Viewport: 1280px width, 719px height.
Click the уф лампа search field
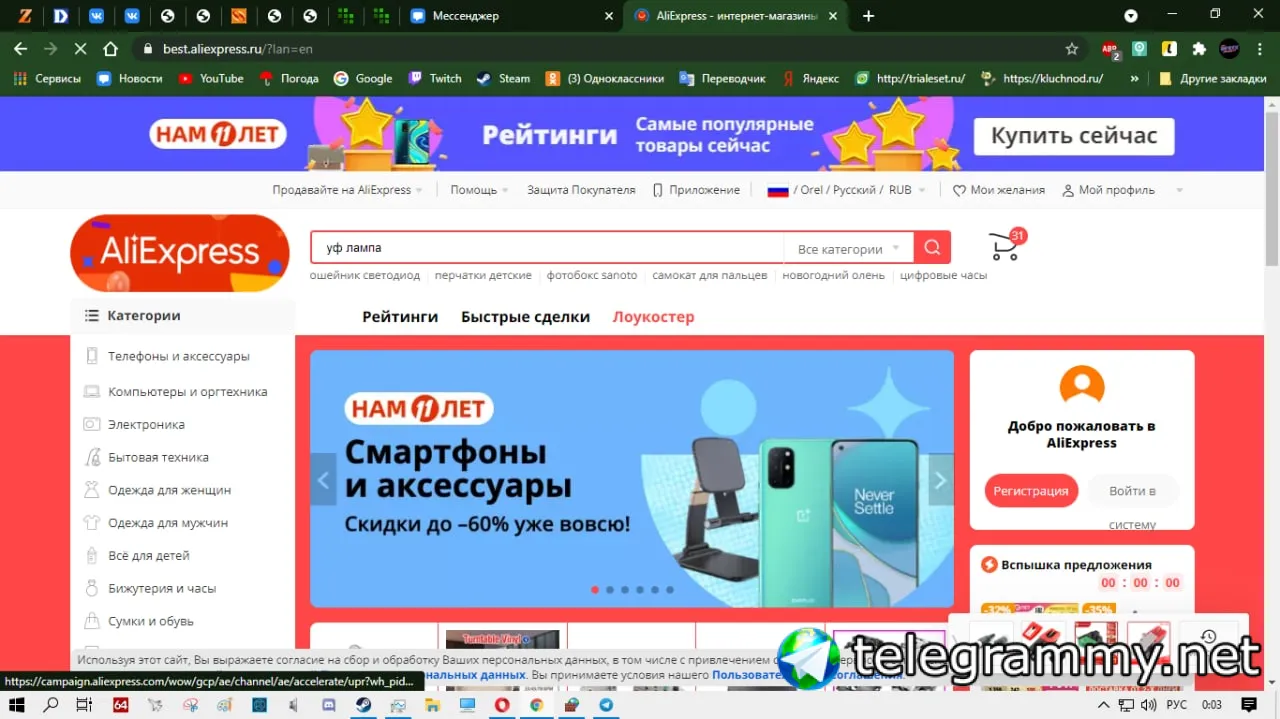548,248
